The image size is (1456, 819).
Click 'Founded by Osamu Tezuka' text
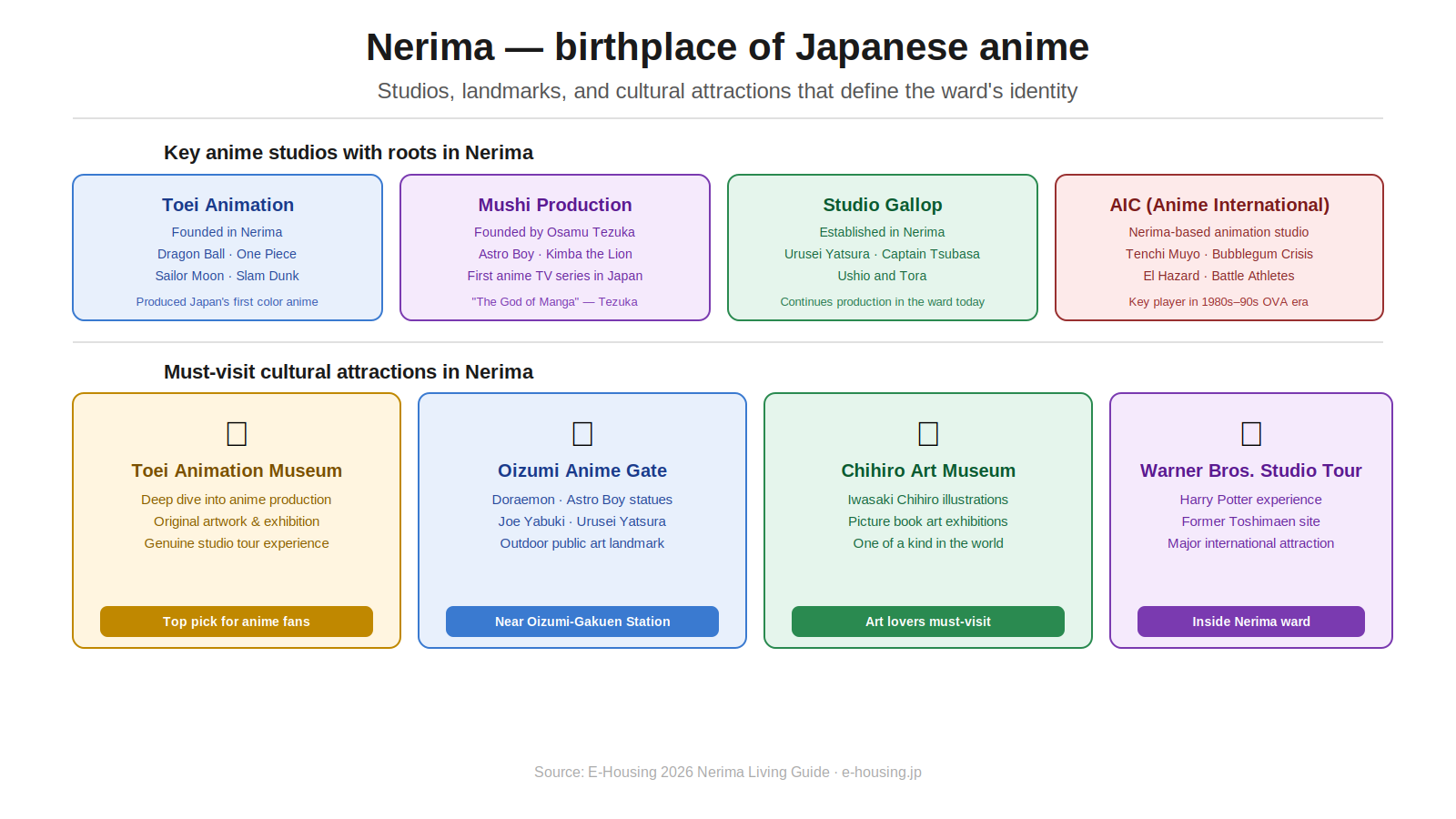click(555, 232)
